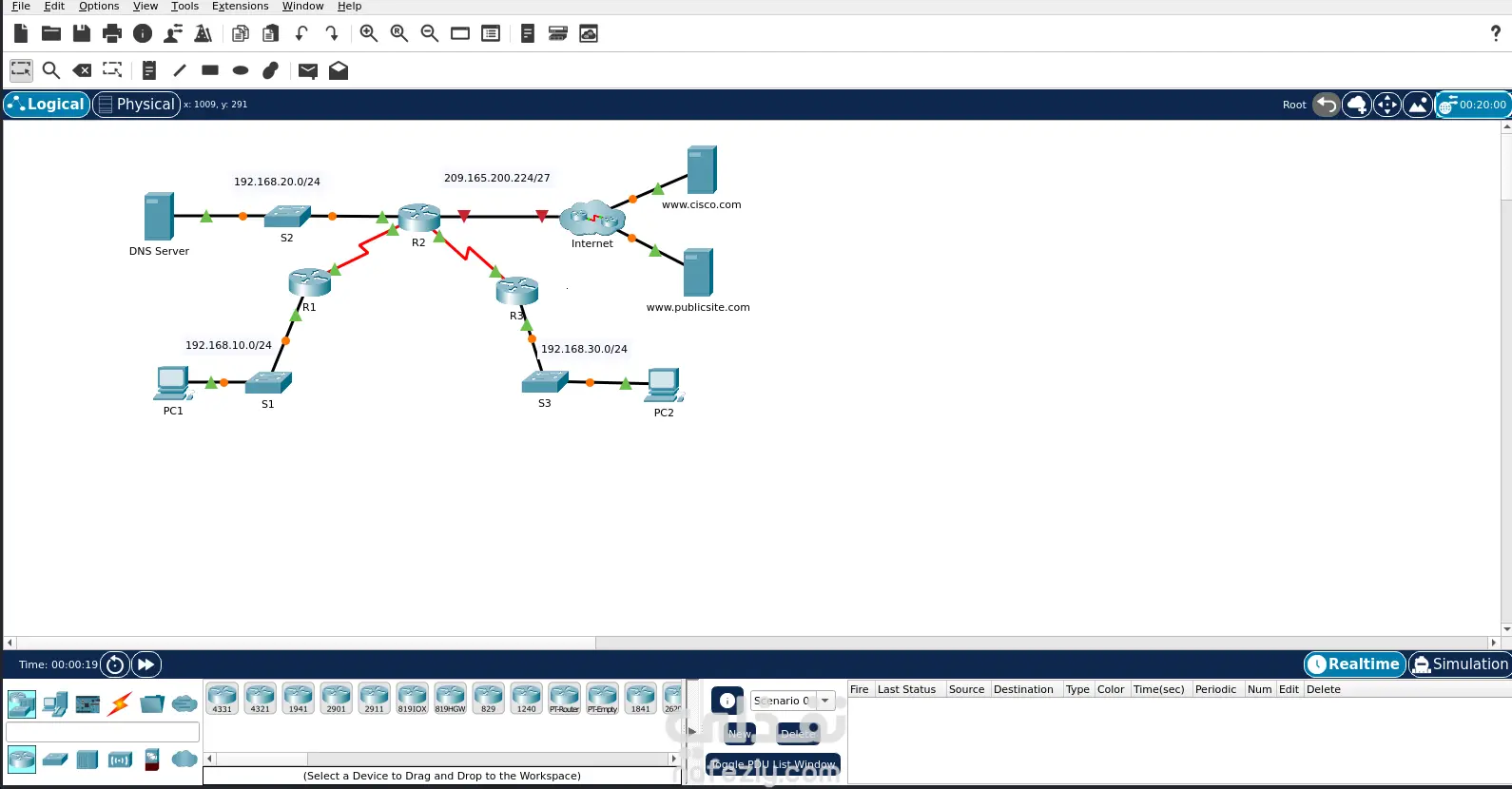1512x789 pixels.
Task: Click the device list scroll right arrow
Action: click(673, 759)
